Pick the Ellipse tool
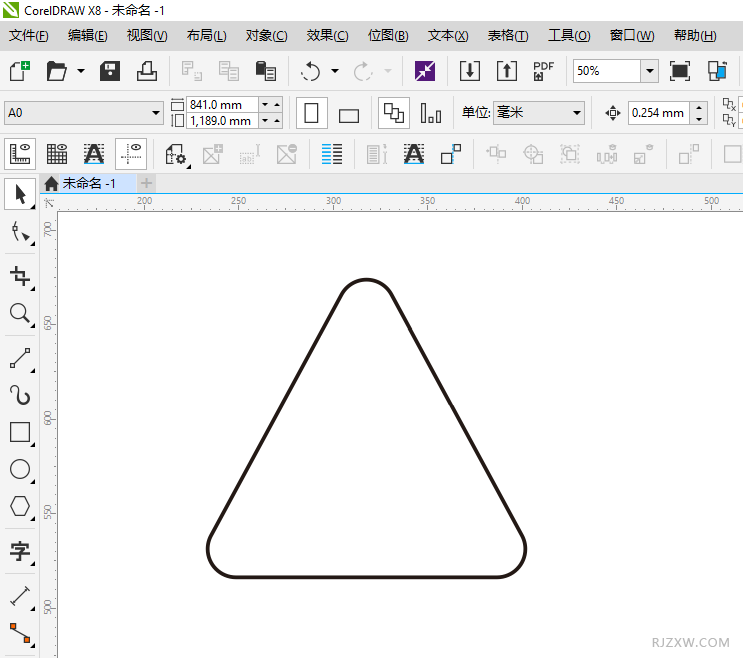Viewport: 743px width, 658px height. point(20,469)
